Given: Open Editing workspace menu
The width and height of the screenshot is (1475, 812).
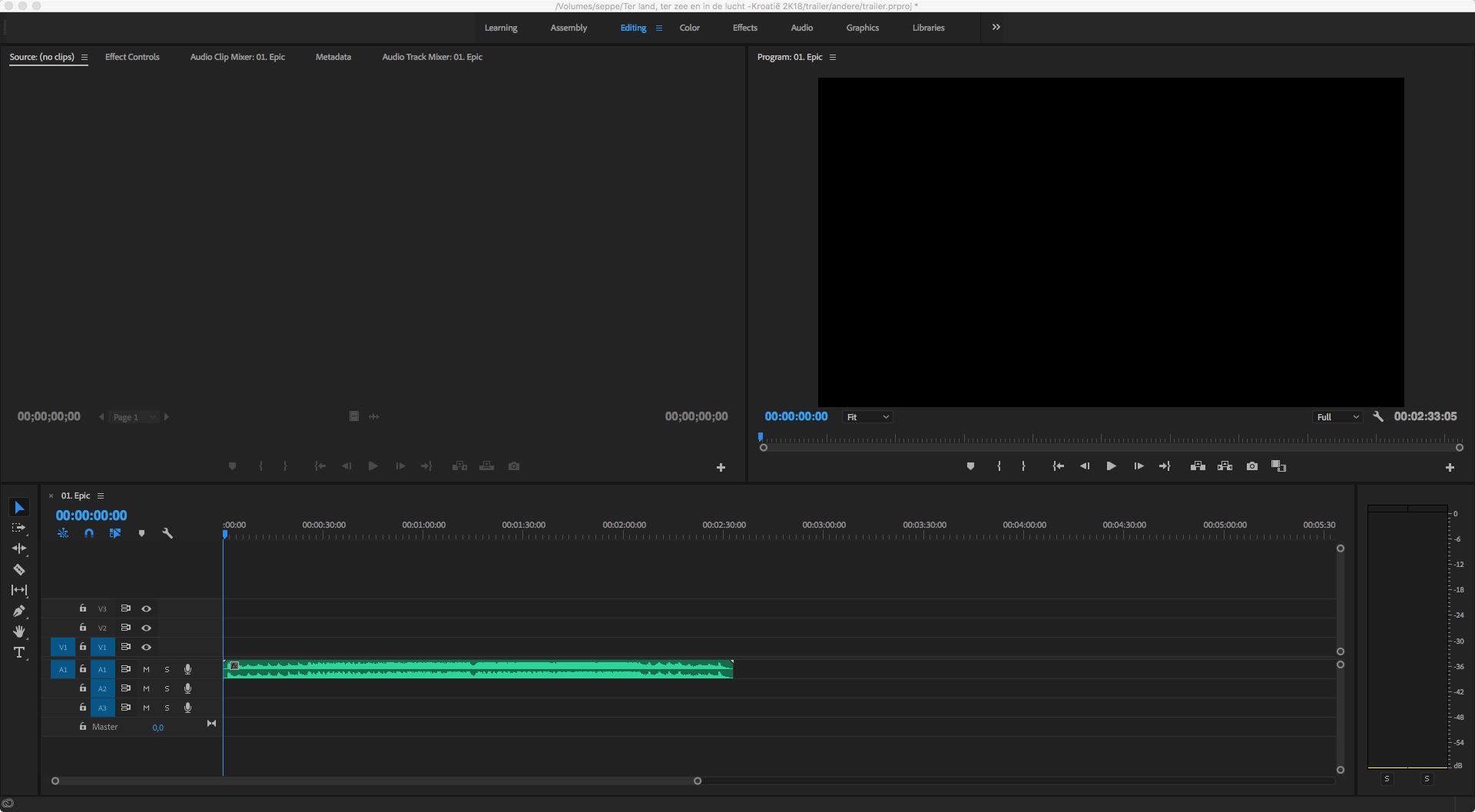Looking at the screenshot, I should coord(658,28).
